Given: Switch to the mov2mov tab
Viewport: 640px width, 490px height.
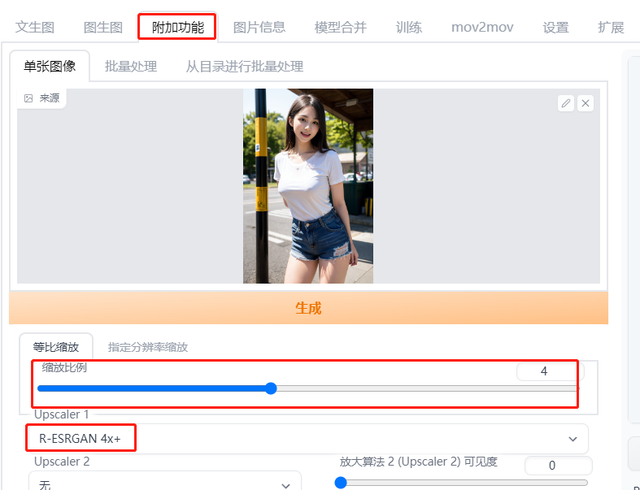Looking at the screenshot, I should (482, 27).
